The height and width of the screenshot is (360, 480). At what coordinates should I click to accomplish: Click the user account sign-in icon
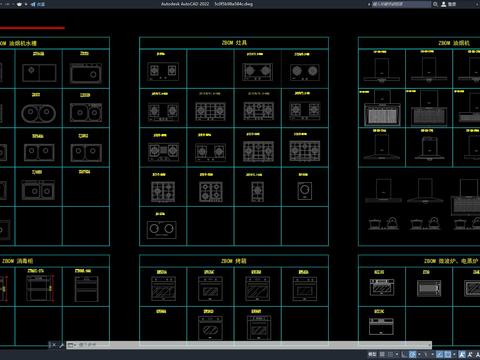click(444, 4)
